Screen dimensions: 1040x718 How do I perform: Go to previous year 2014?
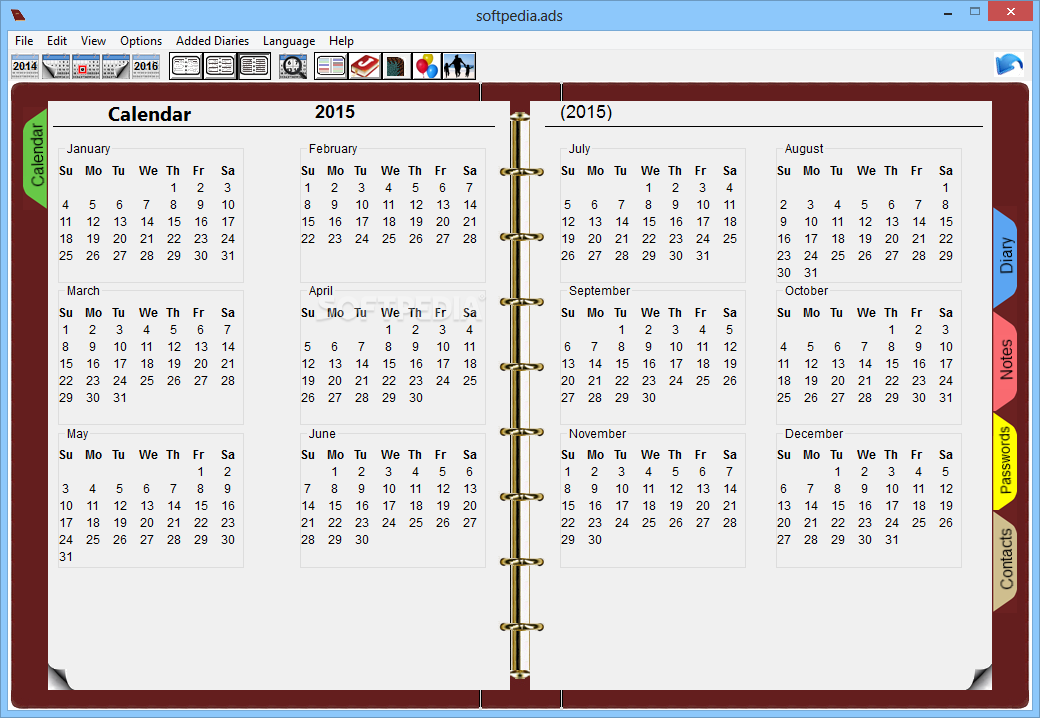click(x=25, y=66)
